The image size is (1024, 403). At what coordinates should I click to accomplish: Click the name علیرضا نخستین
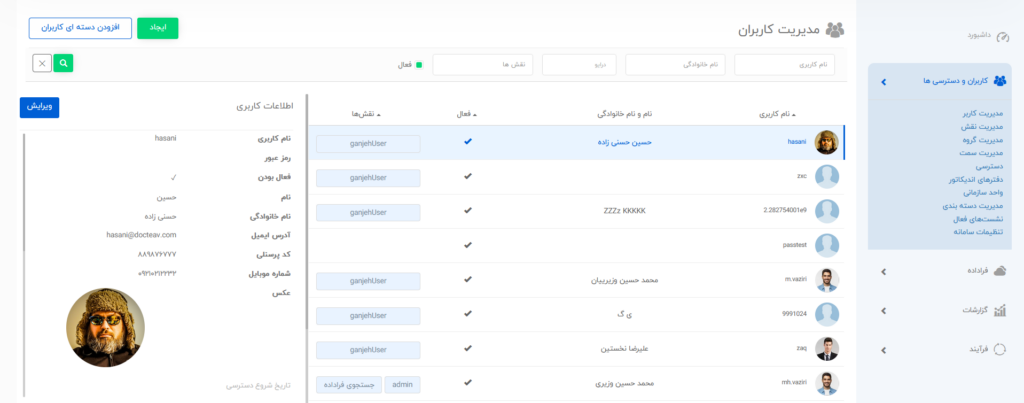pos(626,349)
